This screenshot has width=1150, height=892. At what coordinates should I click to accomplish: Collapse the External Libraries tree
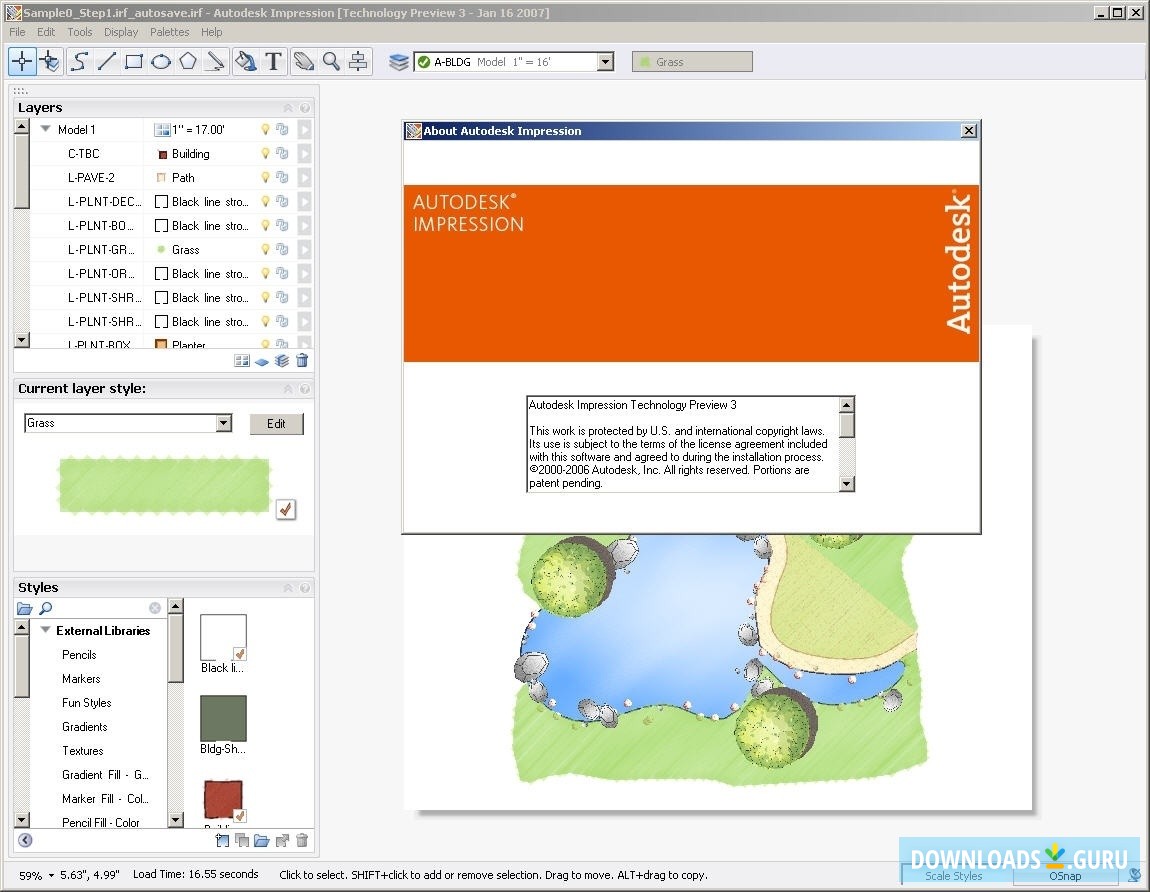45,630
